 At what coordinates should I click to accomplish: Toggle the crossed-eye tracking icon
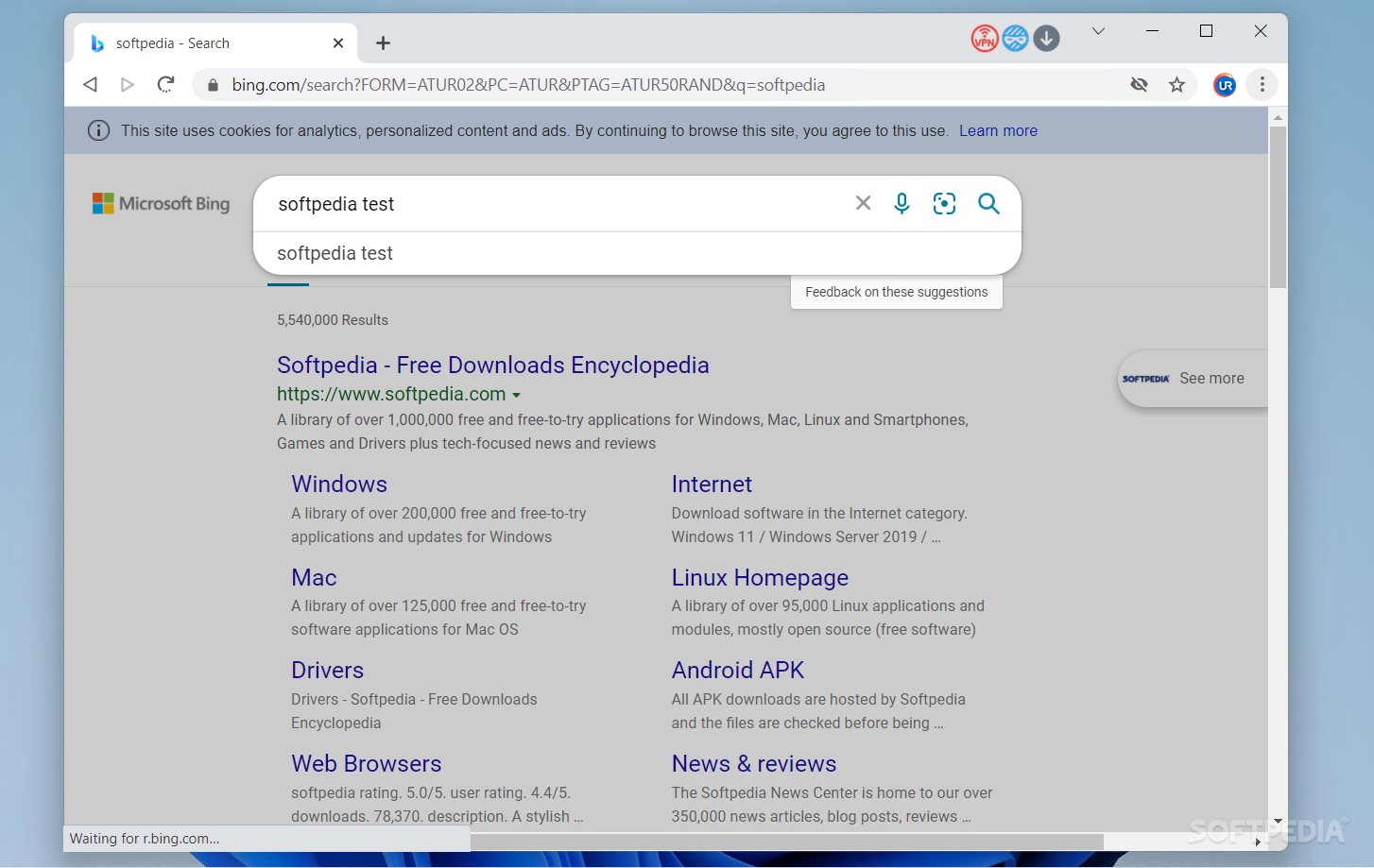tap(1140, 84)
